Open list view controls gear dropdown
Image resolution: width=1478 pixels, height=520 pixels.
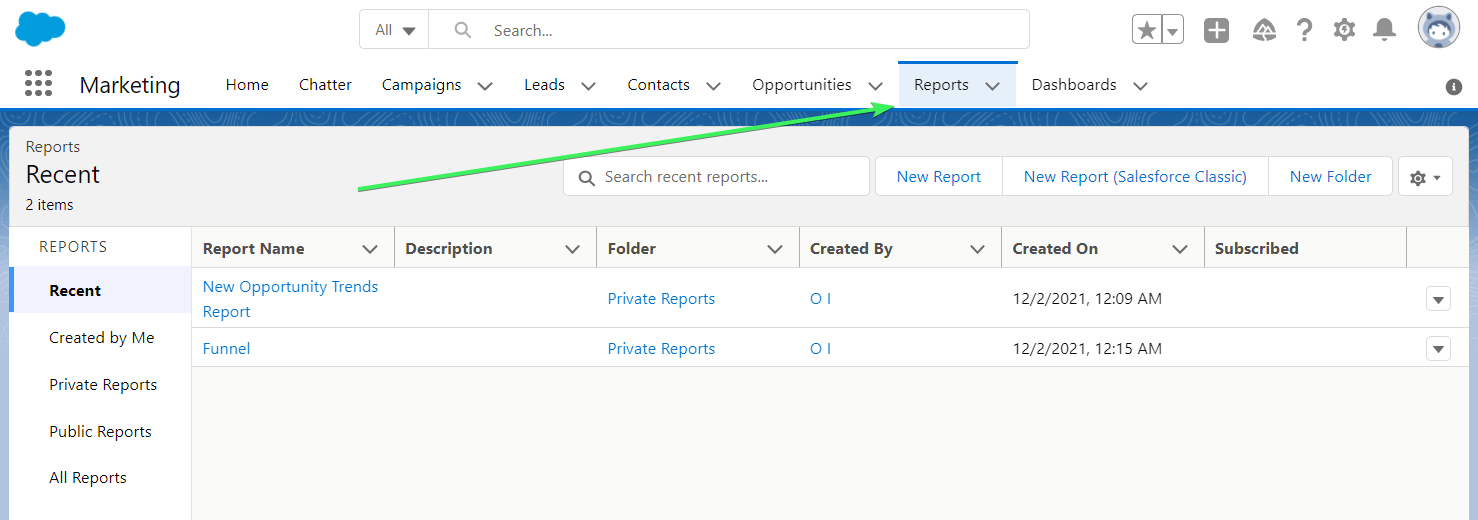pos(1425,177)
